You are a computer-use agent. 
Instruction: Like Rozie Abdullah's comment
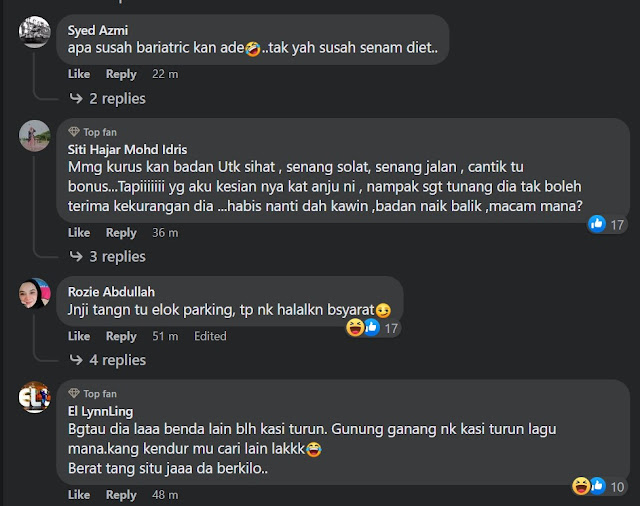[79, 336]
